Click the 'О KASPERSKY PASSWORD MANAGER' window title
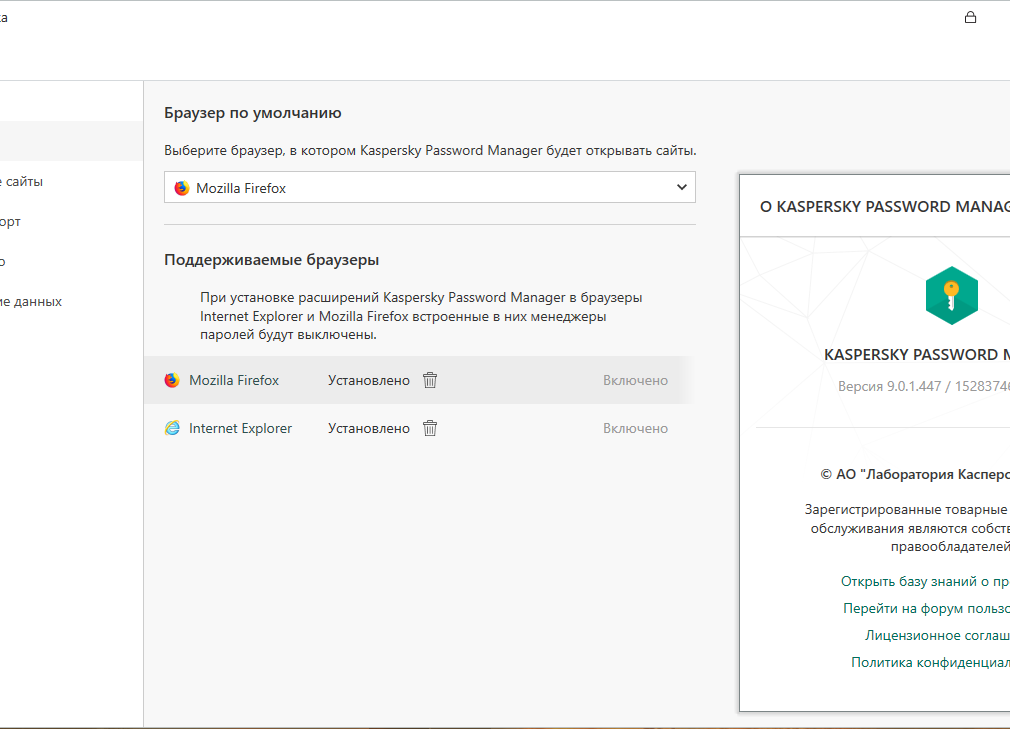 click(884, 207)
